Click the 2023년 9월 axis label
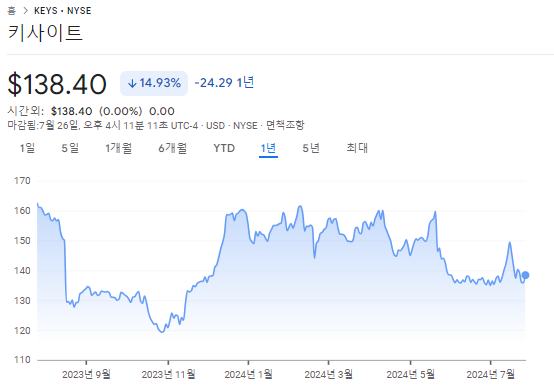The width and height of the screenshot is (554, 390). pyautogui.click(x=86, y=374)
